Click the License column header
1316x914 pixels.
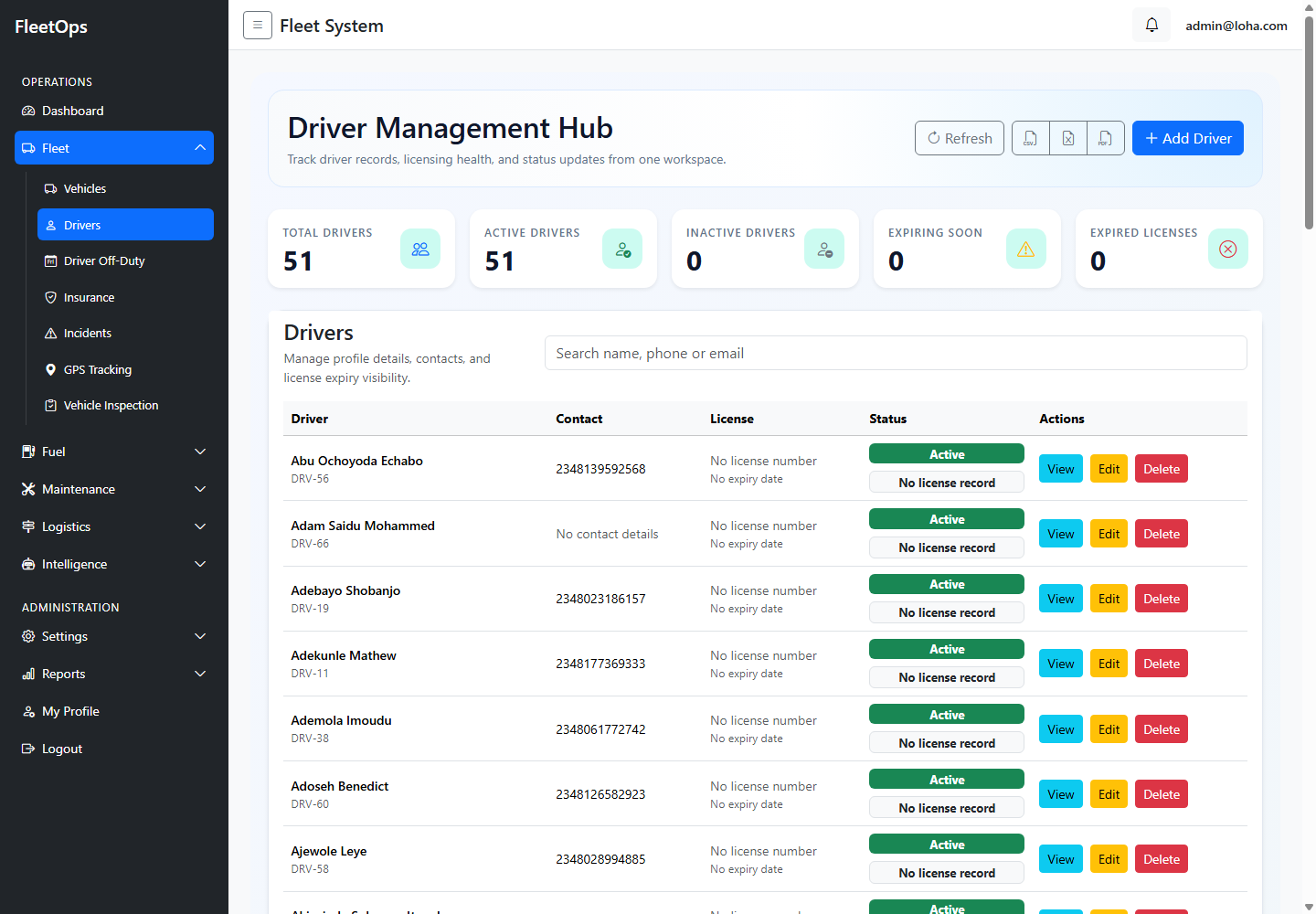(x=732, y=419)
